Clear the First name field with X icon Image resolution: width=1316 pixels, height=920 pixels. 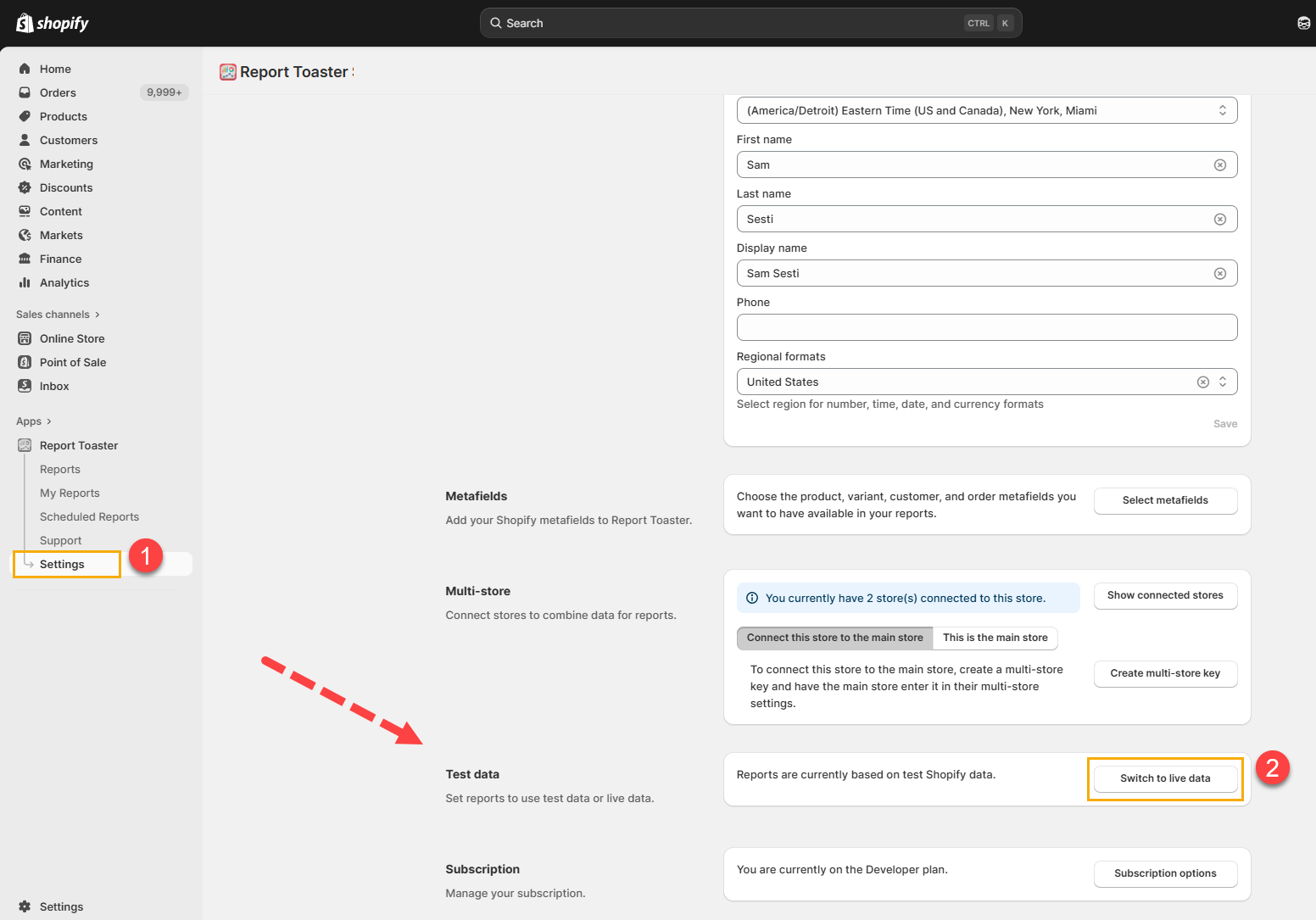point(1219,165)
